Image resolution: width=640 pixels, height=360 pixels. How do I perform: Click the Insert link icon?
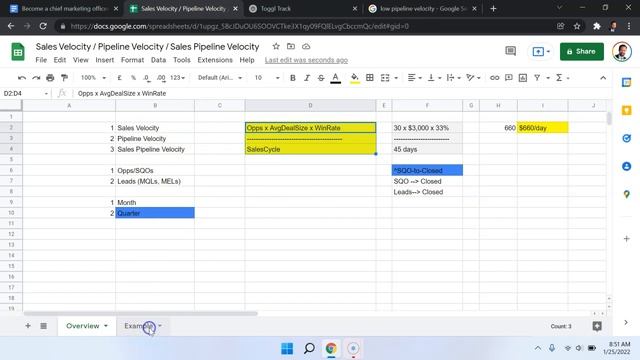point(494,78)
